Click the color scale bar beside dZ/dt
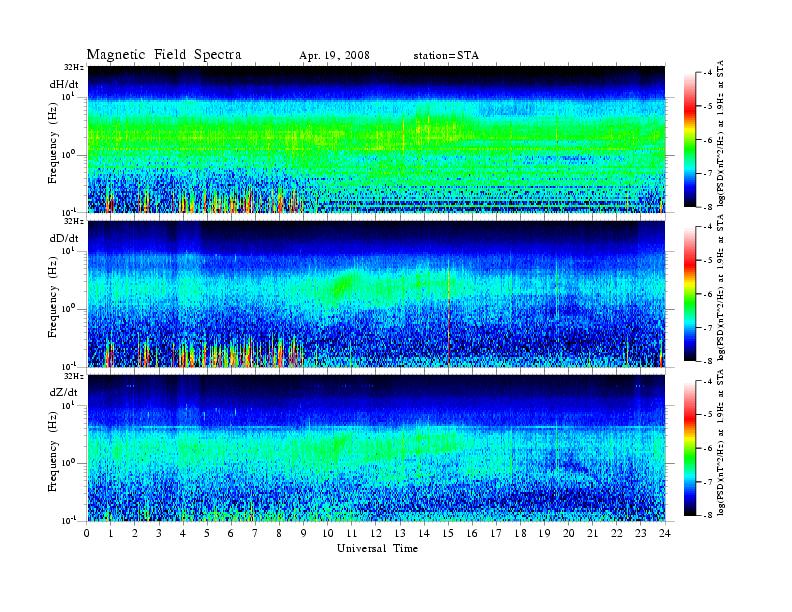 coord(690,448)
